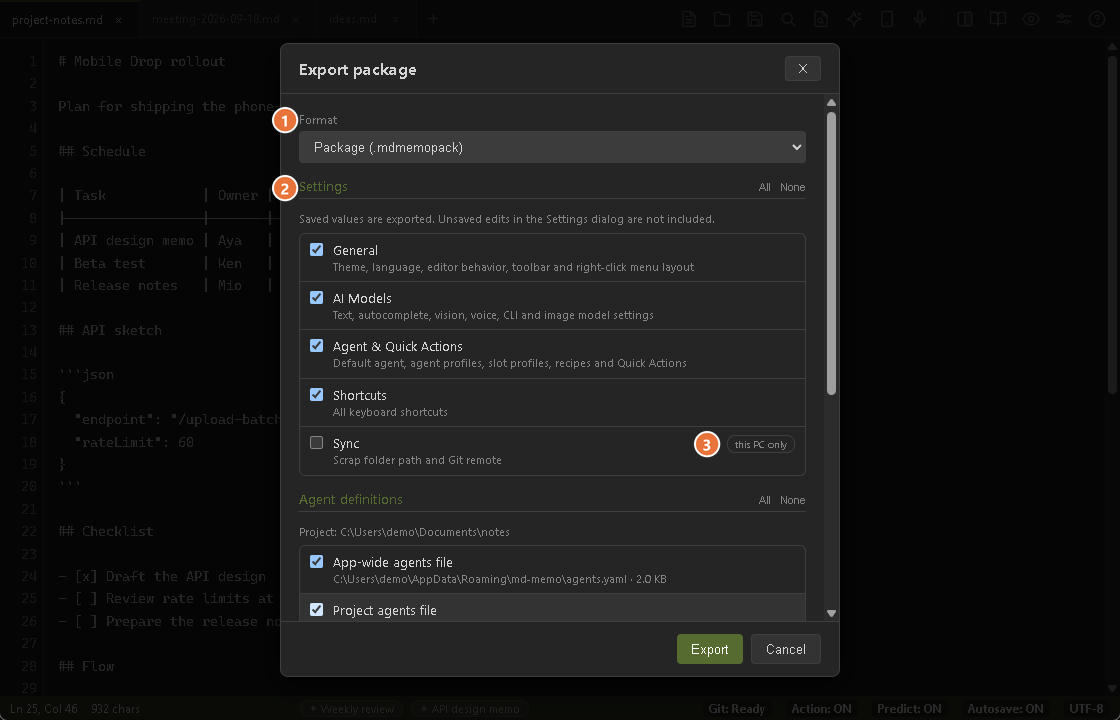The image size is (1120, 720).
Task: Click the open-book reading icon in editor toolbar
Action: pyautogui.click(x=998, y=19)
